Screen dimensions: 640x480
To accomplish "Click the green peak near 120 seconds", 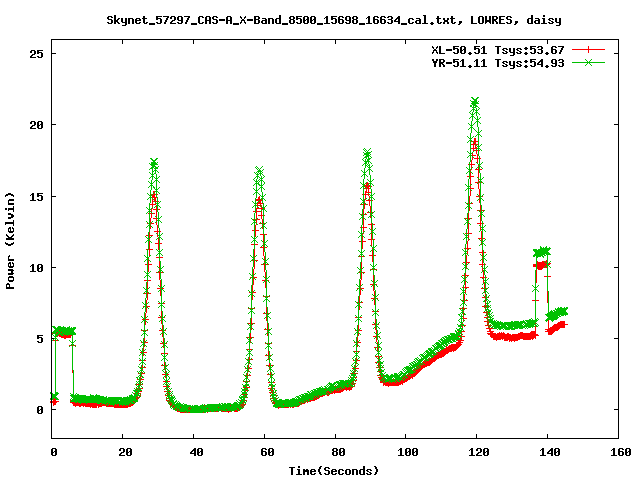I will [x=474, y=102].
